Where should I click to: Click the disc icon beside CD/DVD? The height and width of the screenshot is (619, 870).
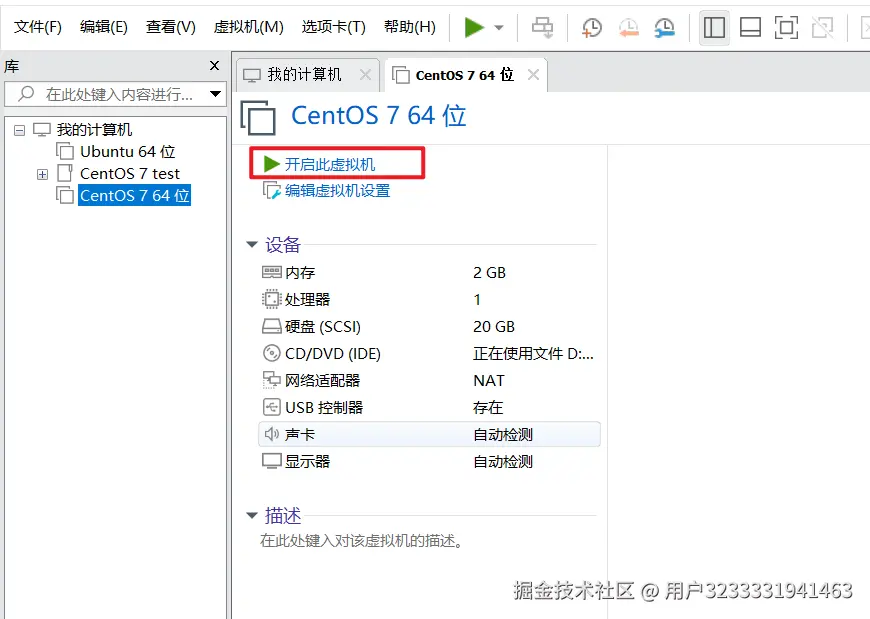[x=271, y=353]
